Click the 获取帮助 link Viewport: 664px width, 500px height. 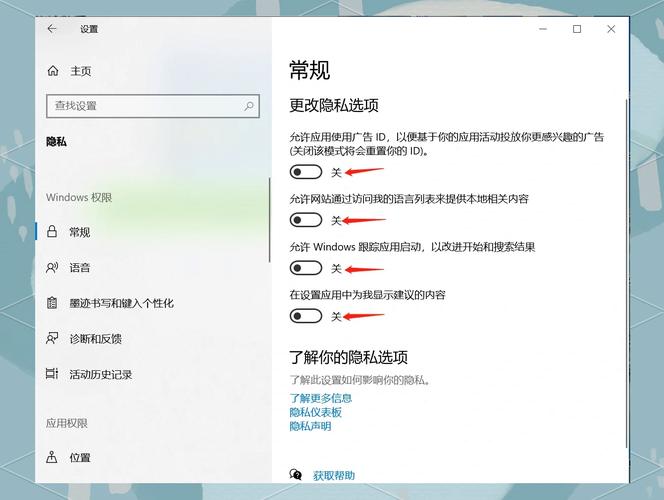[334, 475]
